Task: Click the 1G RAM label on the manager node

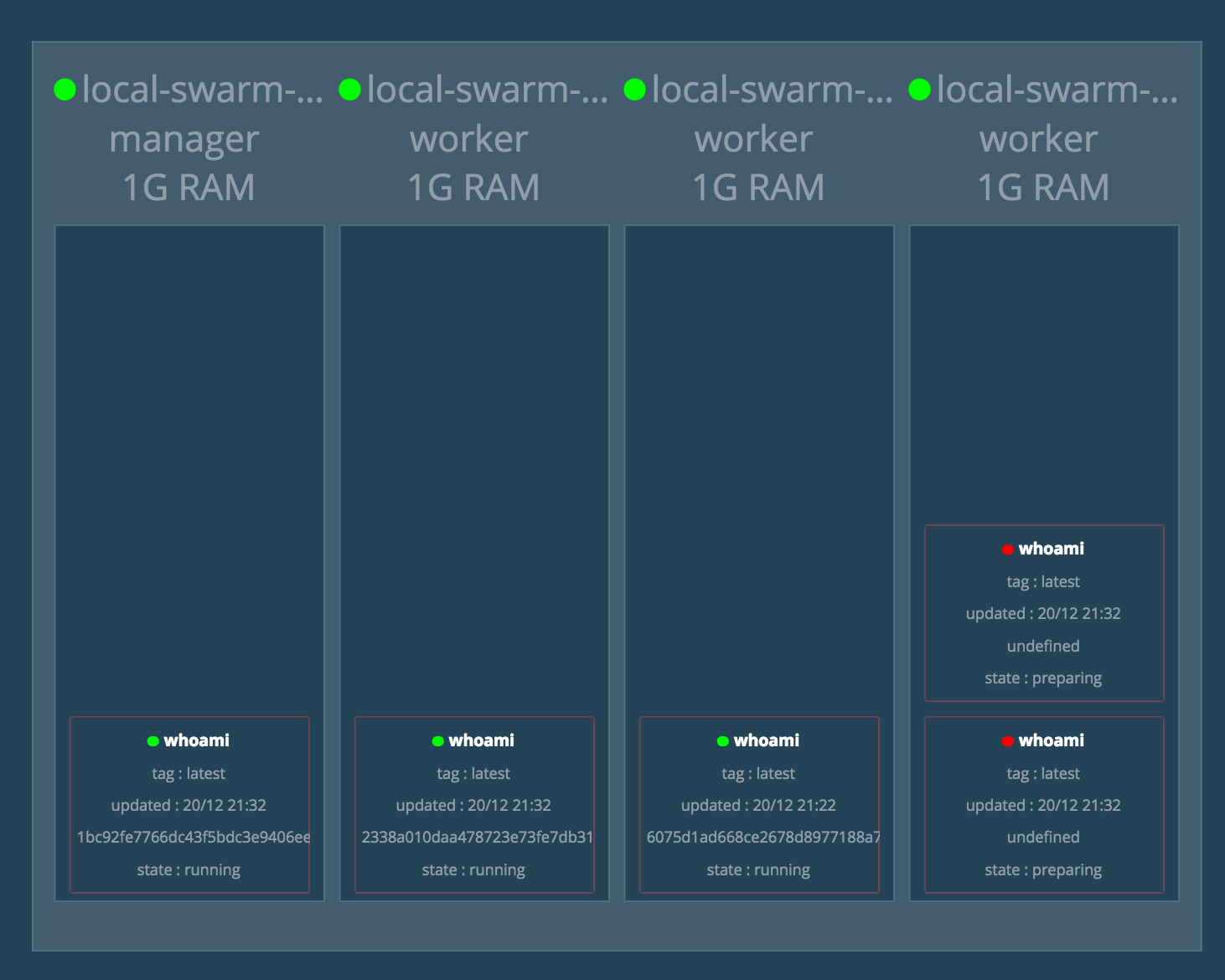Action: click(x=188, y=188)
